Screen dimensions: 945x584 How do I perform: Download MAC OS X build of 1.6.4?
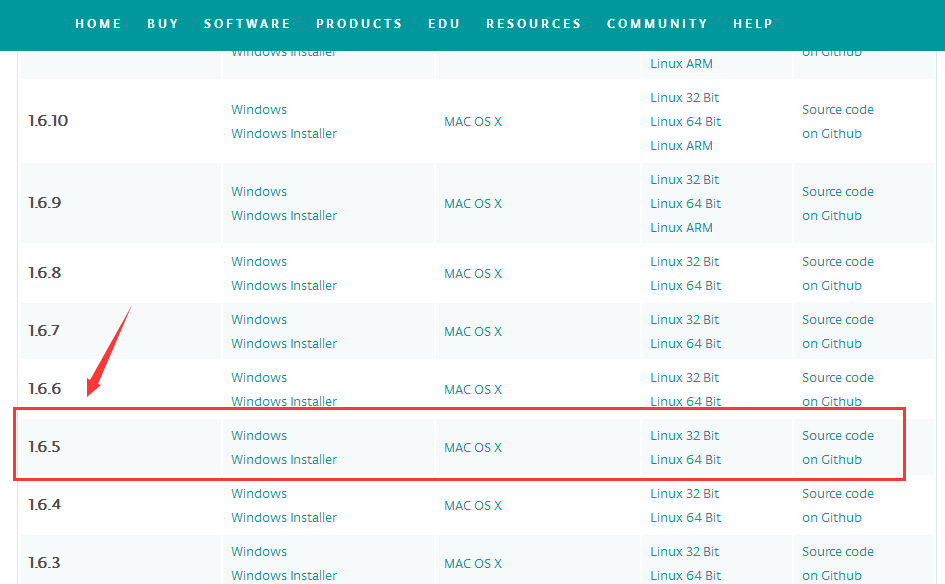click(473, 505)
